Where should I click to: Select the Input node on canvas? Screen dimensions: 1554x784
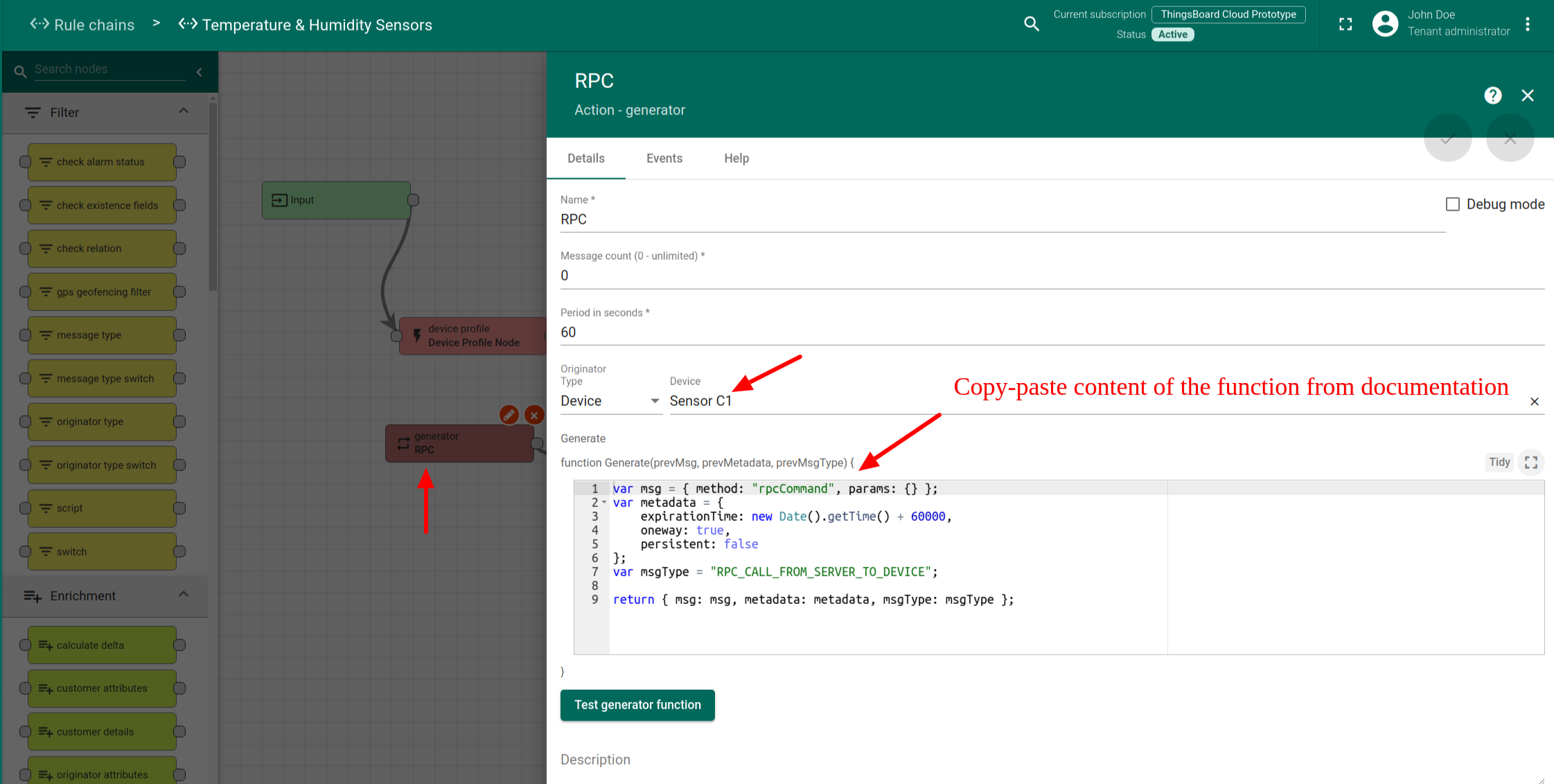click(337, 200)
